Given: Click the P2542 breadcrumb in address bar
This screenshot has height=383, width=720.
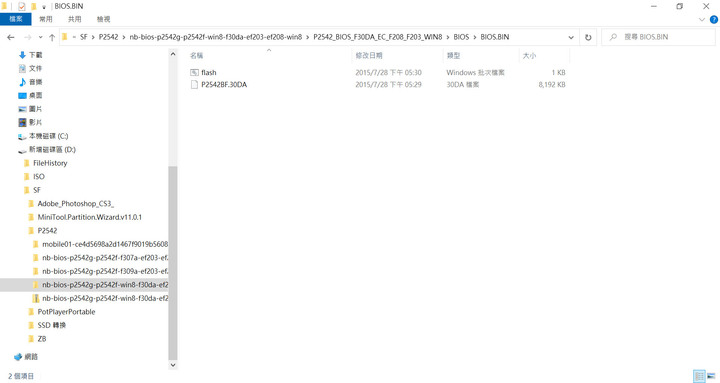Looking at the screenshot, I should coord(108,37).
